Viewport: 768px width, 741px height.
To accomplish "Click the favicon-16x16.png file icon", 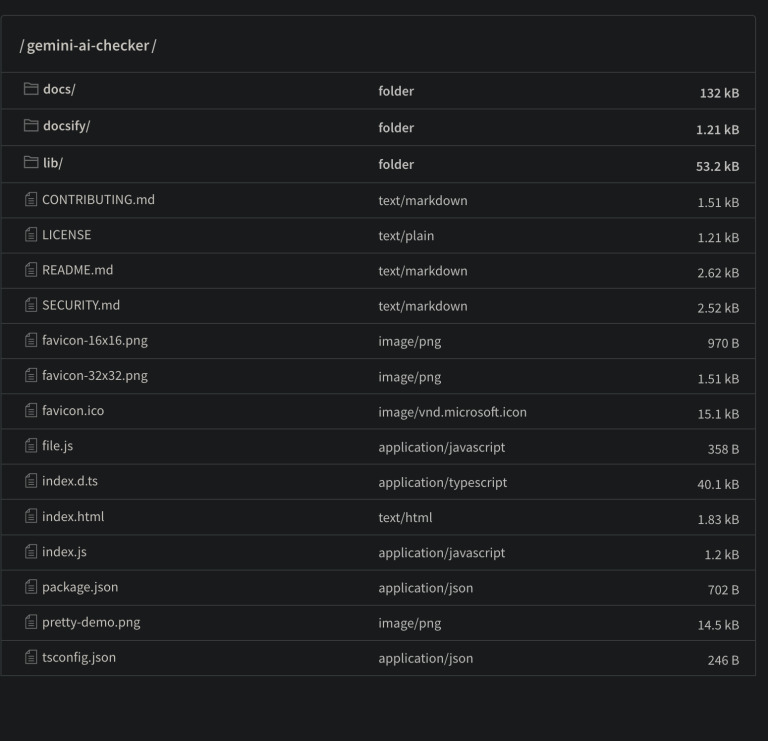I will pyautogui.click(x=31, y=340).
